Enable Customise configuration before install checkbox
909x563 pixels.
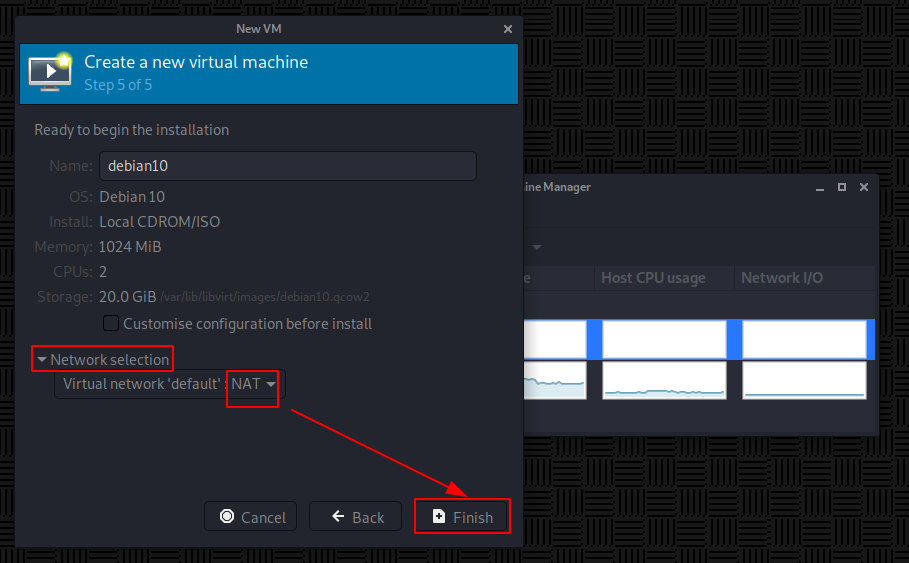[111, 323]
